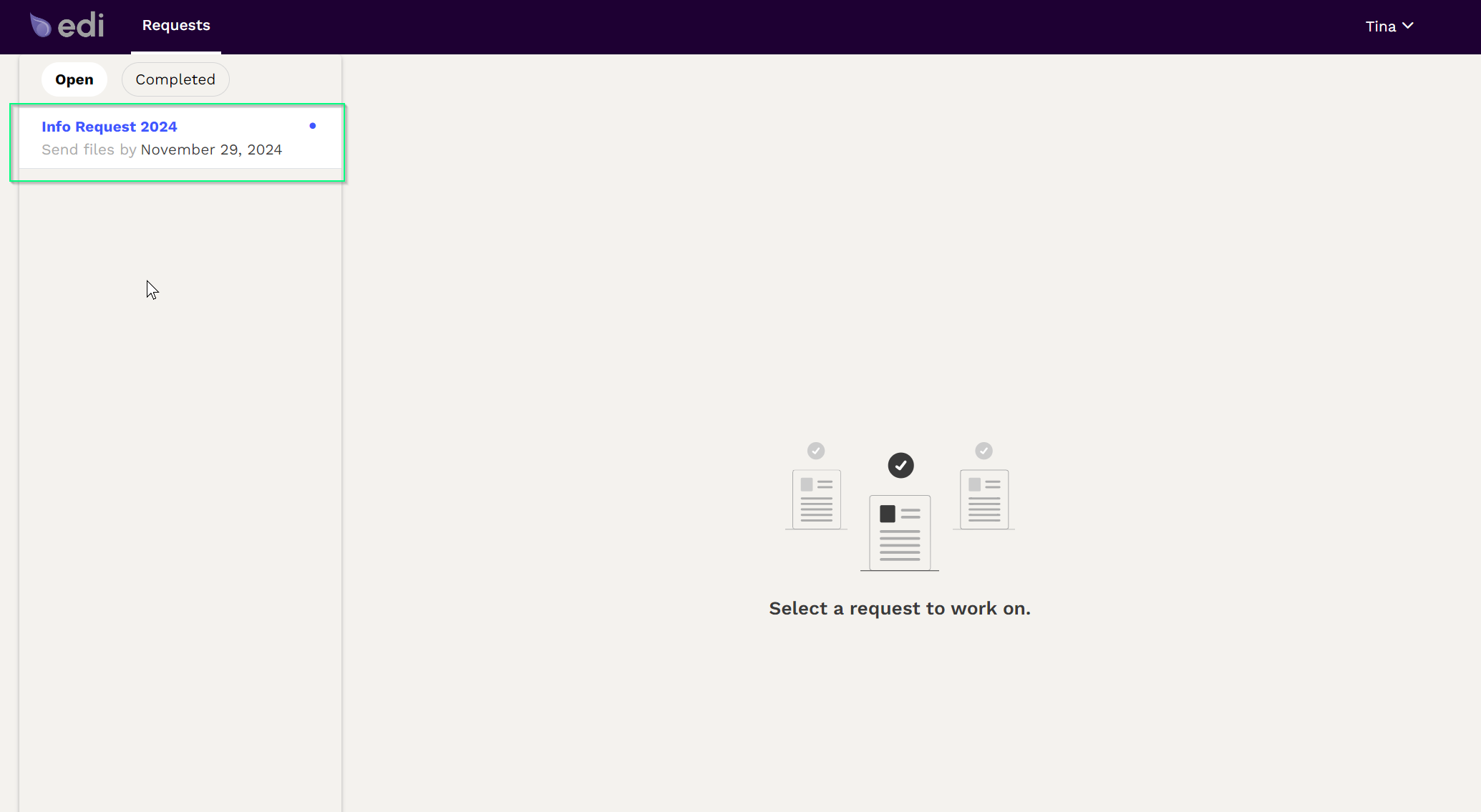
Task: Click the November 29 deadline text
Action: [211, 150]
